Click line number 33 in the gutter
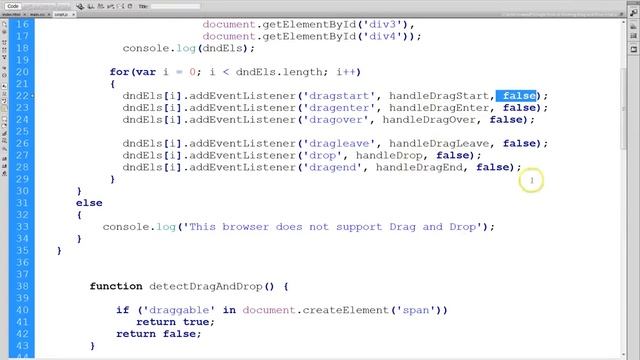Viewport: 640px width, 360px height. [x=22, y=227]
